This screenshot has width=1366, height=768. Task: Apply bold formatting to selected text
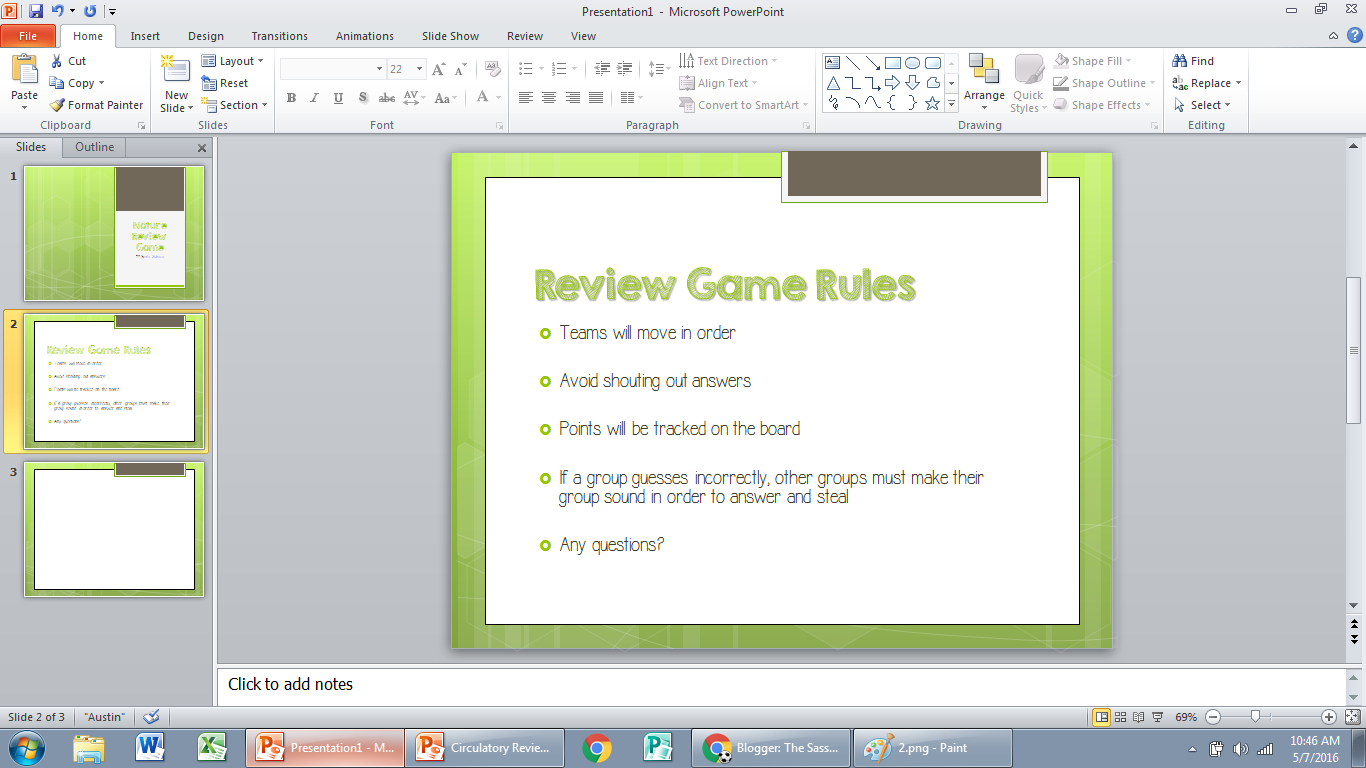click(291, 98)
